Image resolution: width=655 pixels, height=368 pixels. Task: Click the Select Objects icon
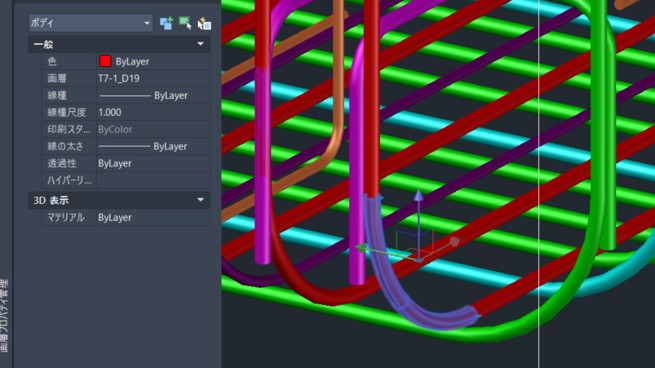(x=185, y=23)
